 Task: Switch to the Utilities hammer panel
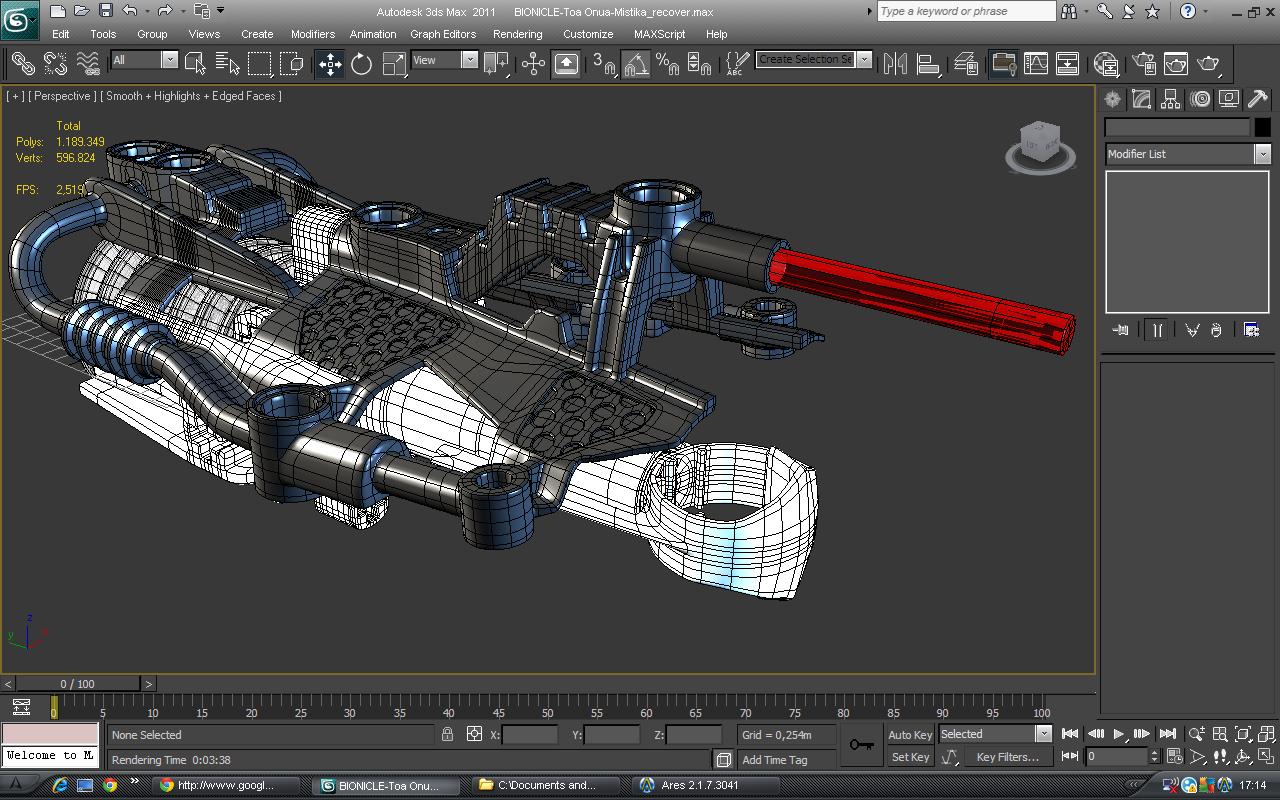tap(1257, 99)
